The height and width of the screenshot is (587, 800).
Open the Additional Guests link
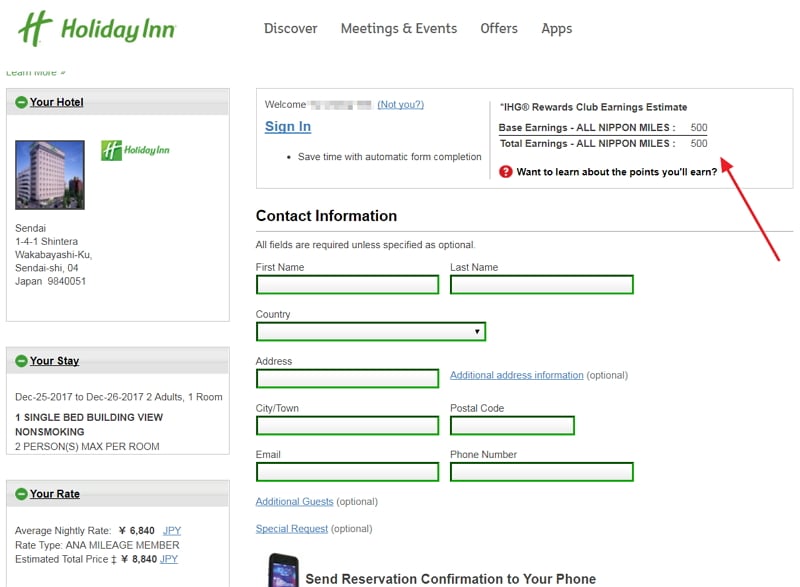point(294,501)
